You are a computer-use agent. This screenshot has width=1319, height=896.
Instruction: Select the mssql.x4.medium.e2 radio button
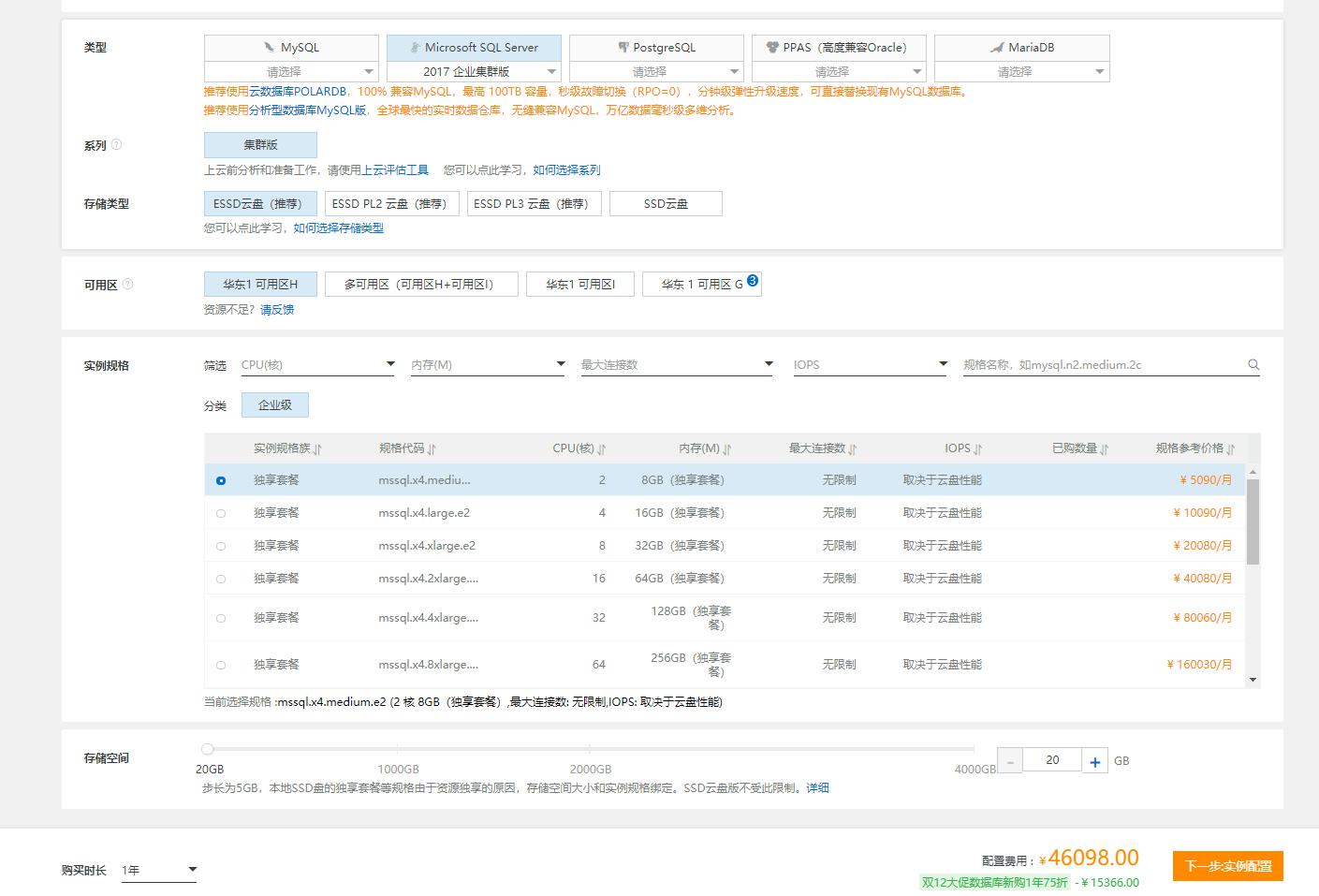[221, 480]
